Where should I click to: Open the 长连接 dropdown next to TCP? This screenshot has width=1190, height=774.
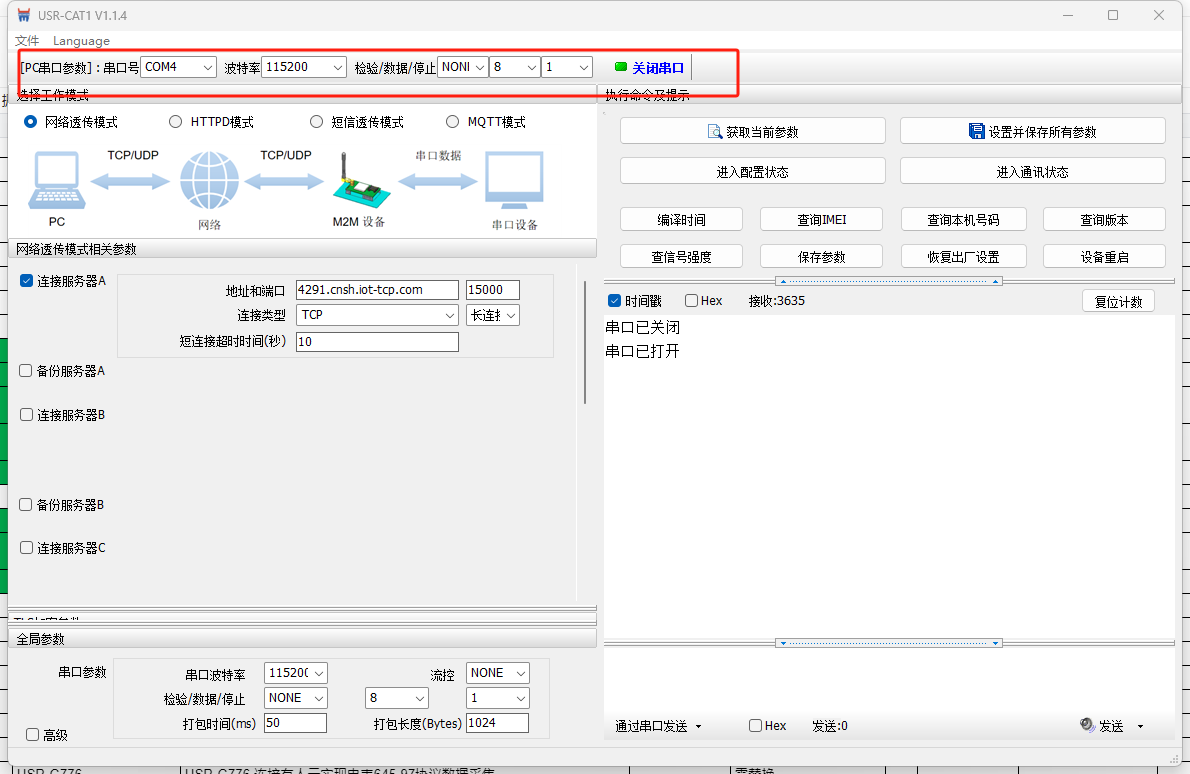coord(493,315)
